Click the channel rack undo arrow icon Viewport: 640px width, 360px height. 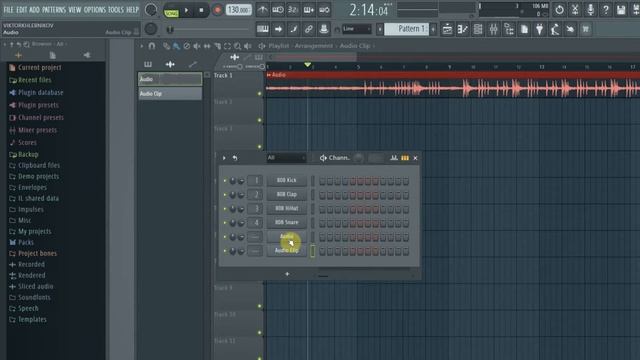[x=235, y=158]
